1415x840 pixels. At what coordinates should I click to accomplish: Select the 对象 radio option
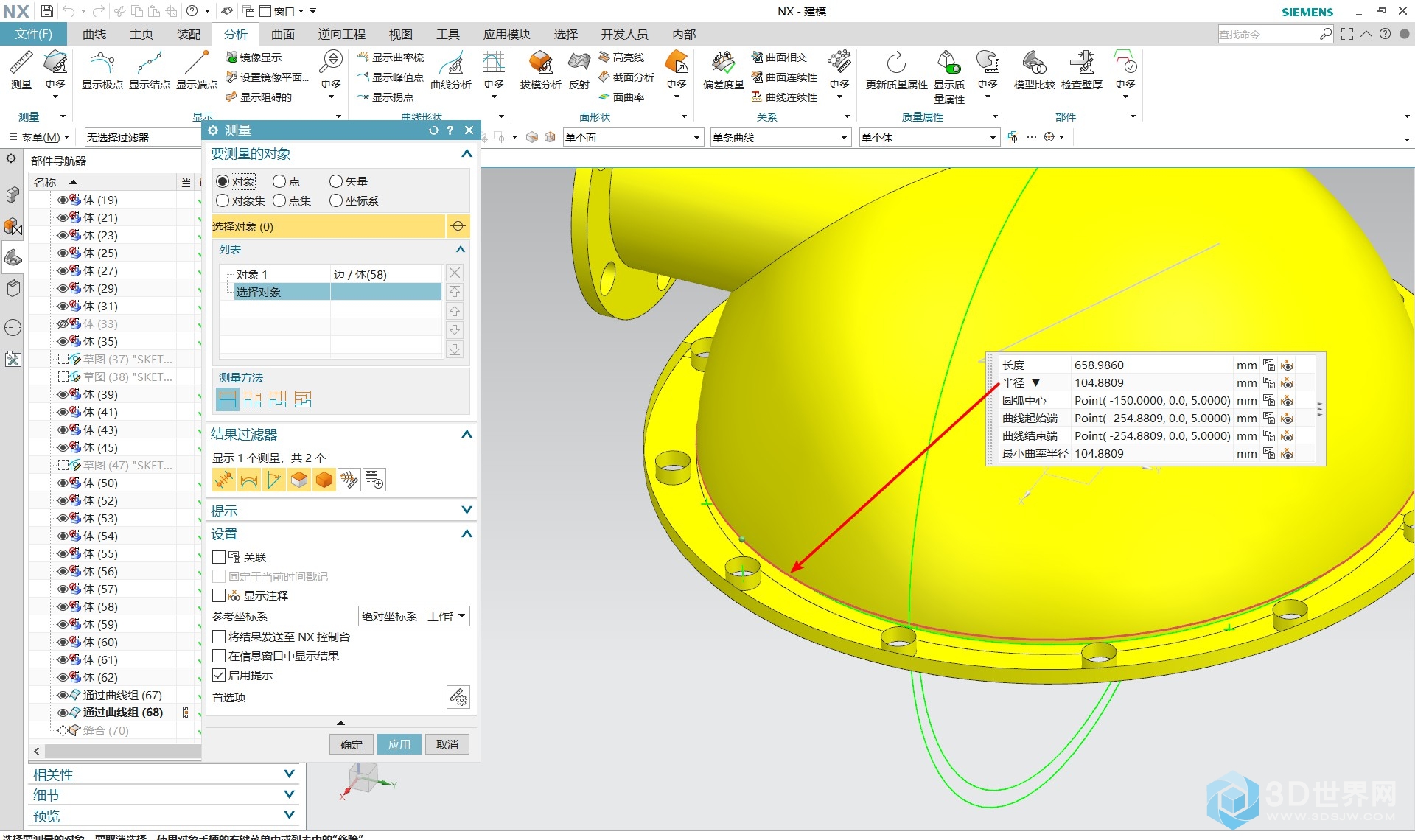[223, 181]
